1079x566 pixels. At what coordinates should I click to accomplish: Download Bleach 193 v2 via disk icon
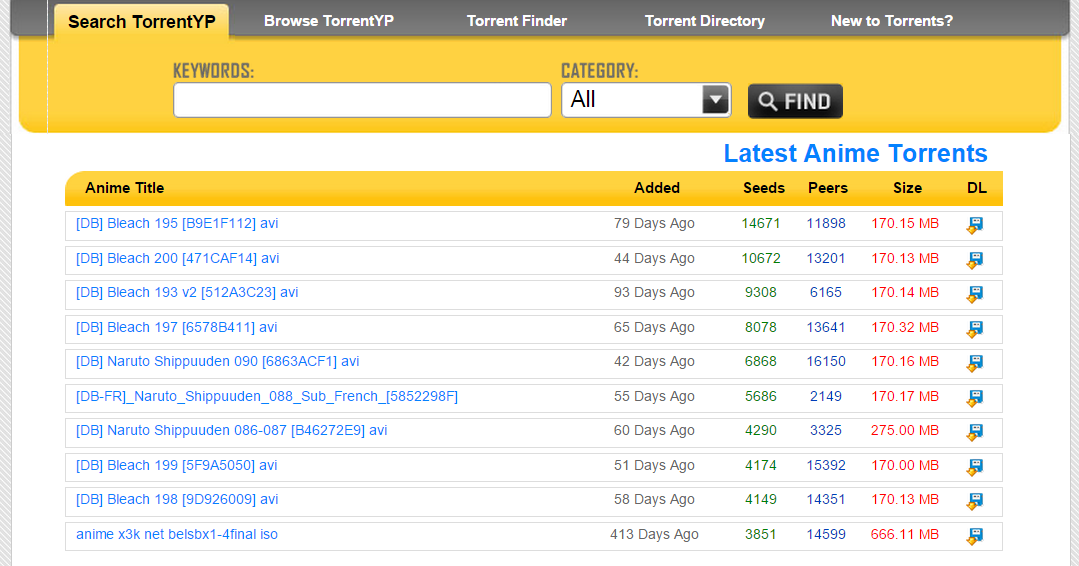click(975, 294)
